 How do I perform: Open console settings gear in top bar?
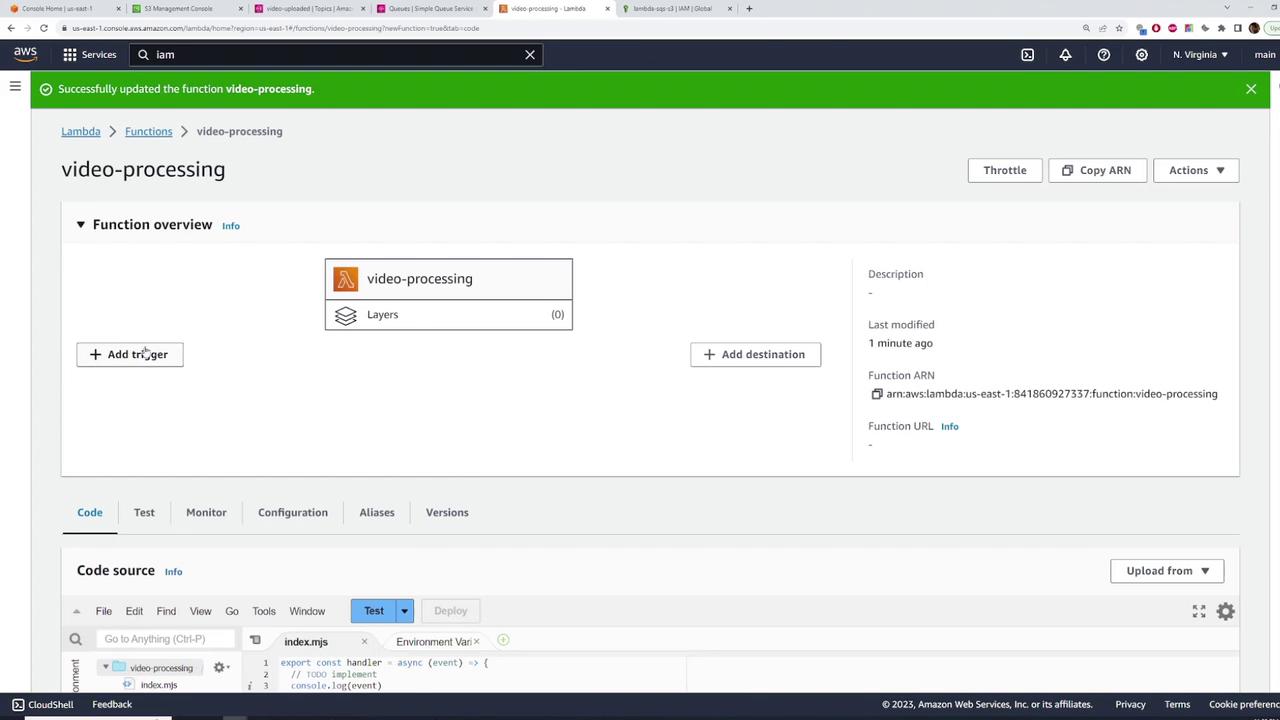(1141, 54)
